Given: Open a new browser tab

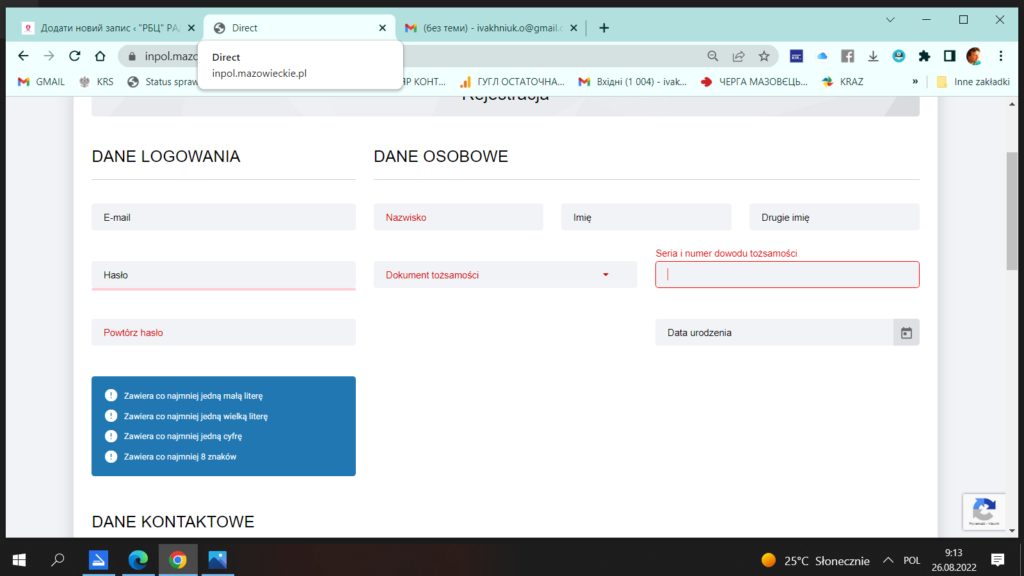Looking at the screenshot, I should (x=604, y=28).
